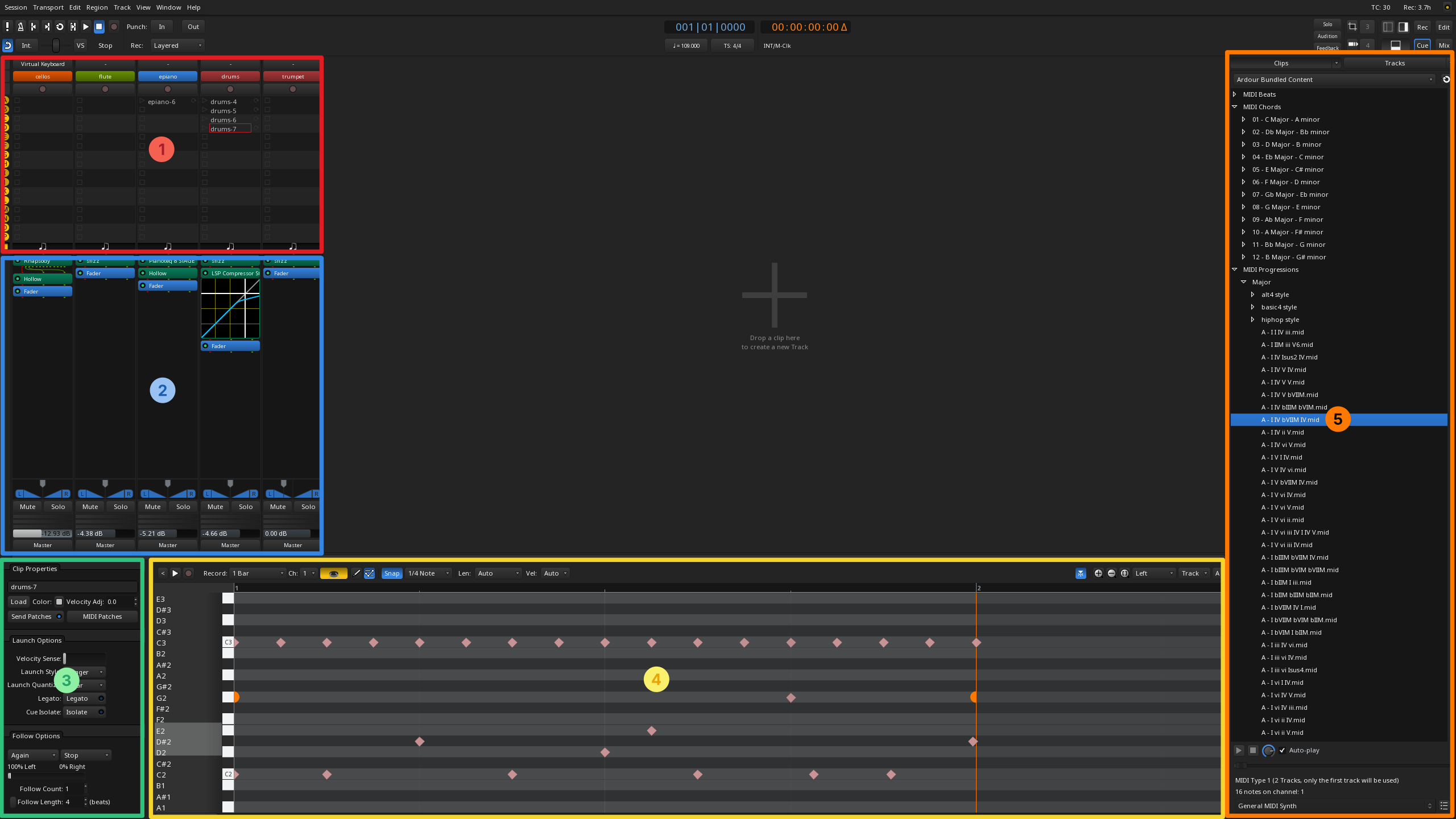The width and height of the screenshot is (1456, 819).
Task: Click the blue transport stop icon
Action: (99, 27)
